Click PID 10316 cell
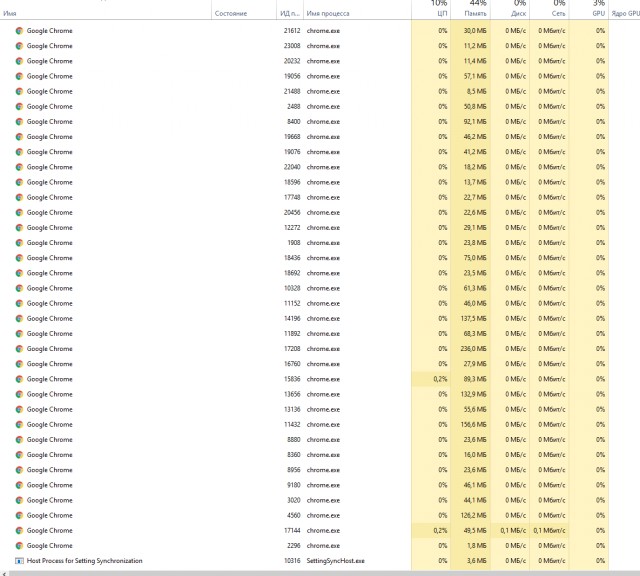Viewport: 640px width, 576px height. coord(292,561)
